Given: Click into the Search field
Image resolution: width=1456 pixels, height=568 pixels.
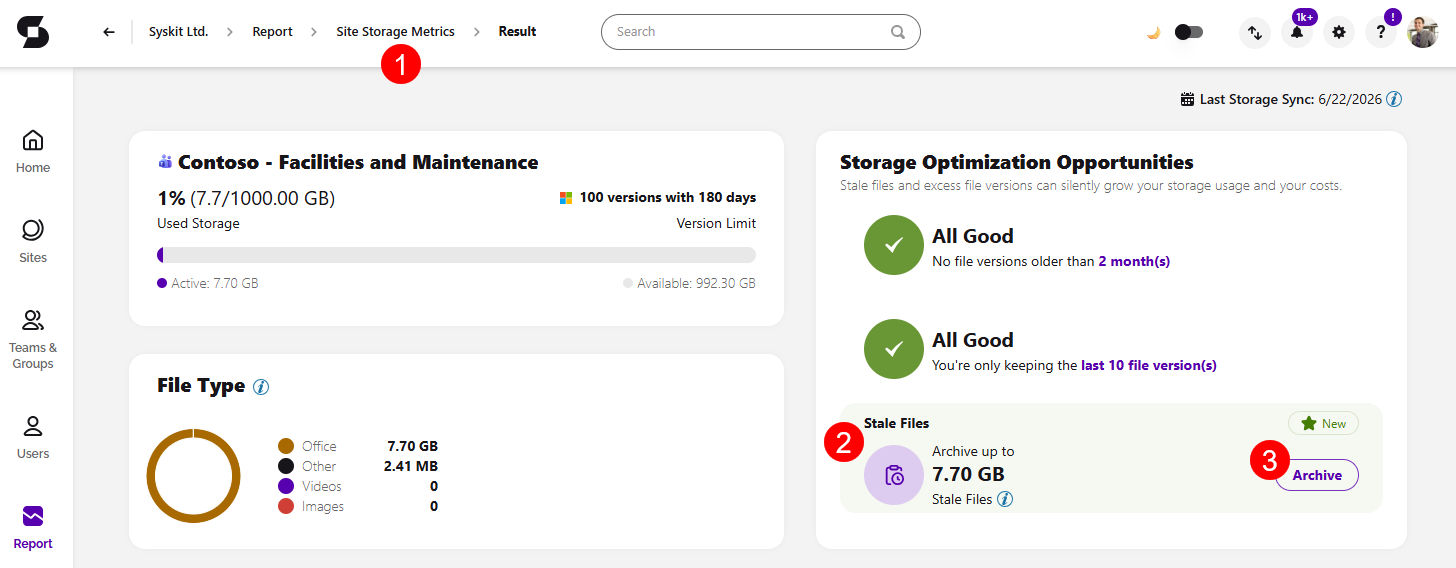Looking at the screenshot, I should pyautogui.click(x=760, y=32).
